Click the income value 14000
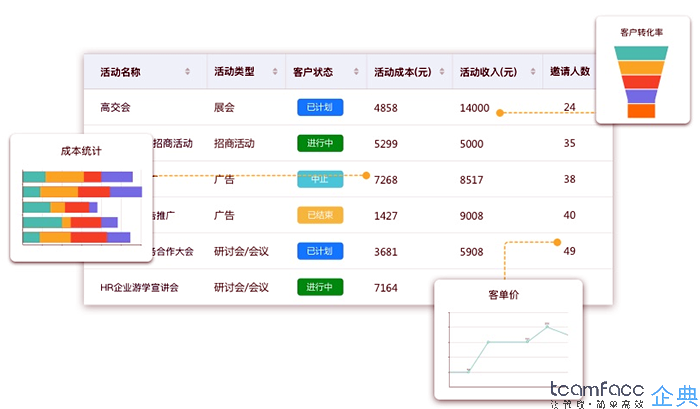This screenshot has width=700, height=409. (475, 108)
